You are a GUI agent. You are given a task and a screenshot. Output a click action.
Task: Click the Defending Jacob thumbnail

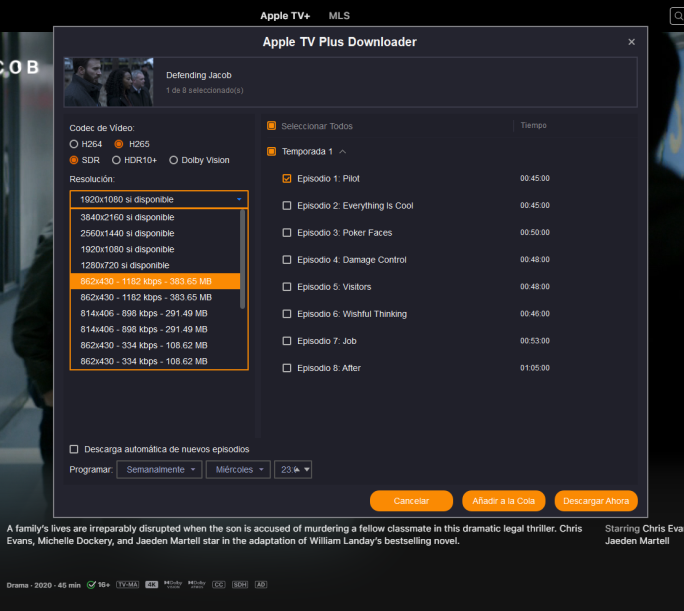point(109,81)
